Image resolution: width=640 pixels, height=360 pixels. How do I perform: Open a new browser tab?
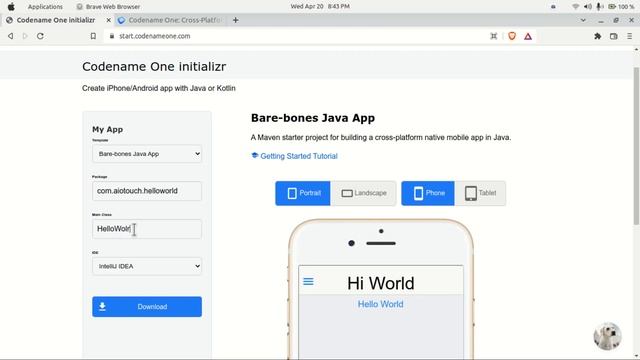[x=236, y=20]
